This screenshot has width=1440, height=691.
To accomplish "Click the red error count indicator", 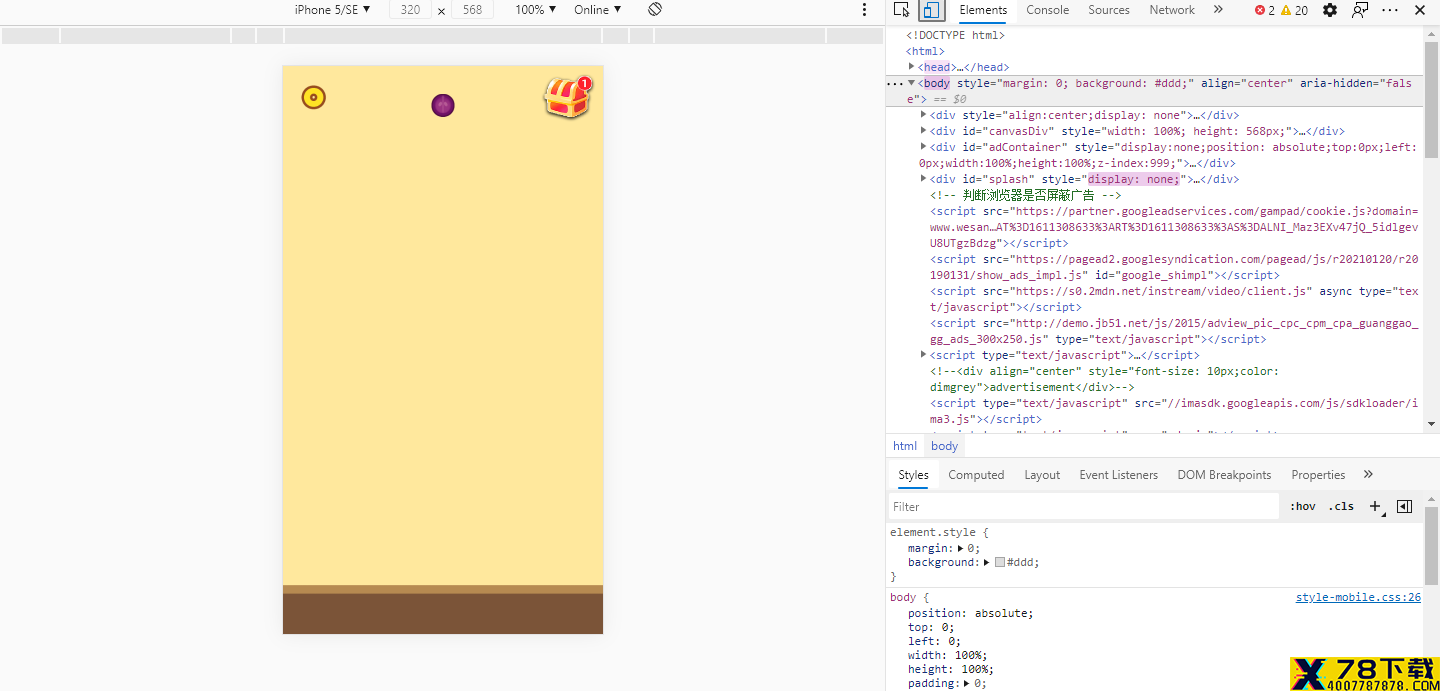I will click(1265, 10).
